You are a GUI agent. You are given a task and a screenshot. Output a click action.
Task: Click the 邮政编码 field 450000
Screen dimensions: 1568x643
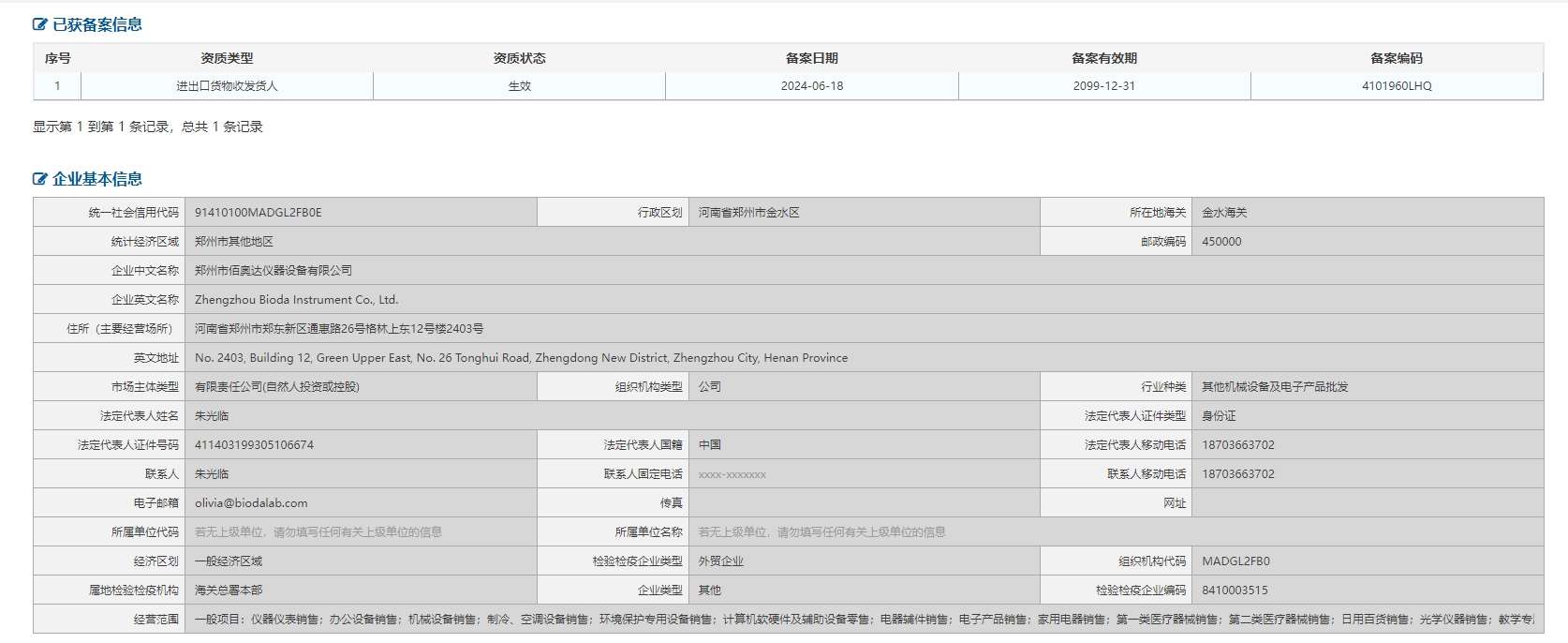[1368, 242]
